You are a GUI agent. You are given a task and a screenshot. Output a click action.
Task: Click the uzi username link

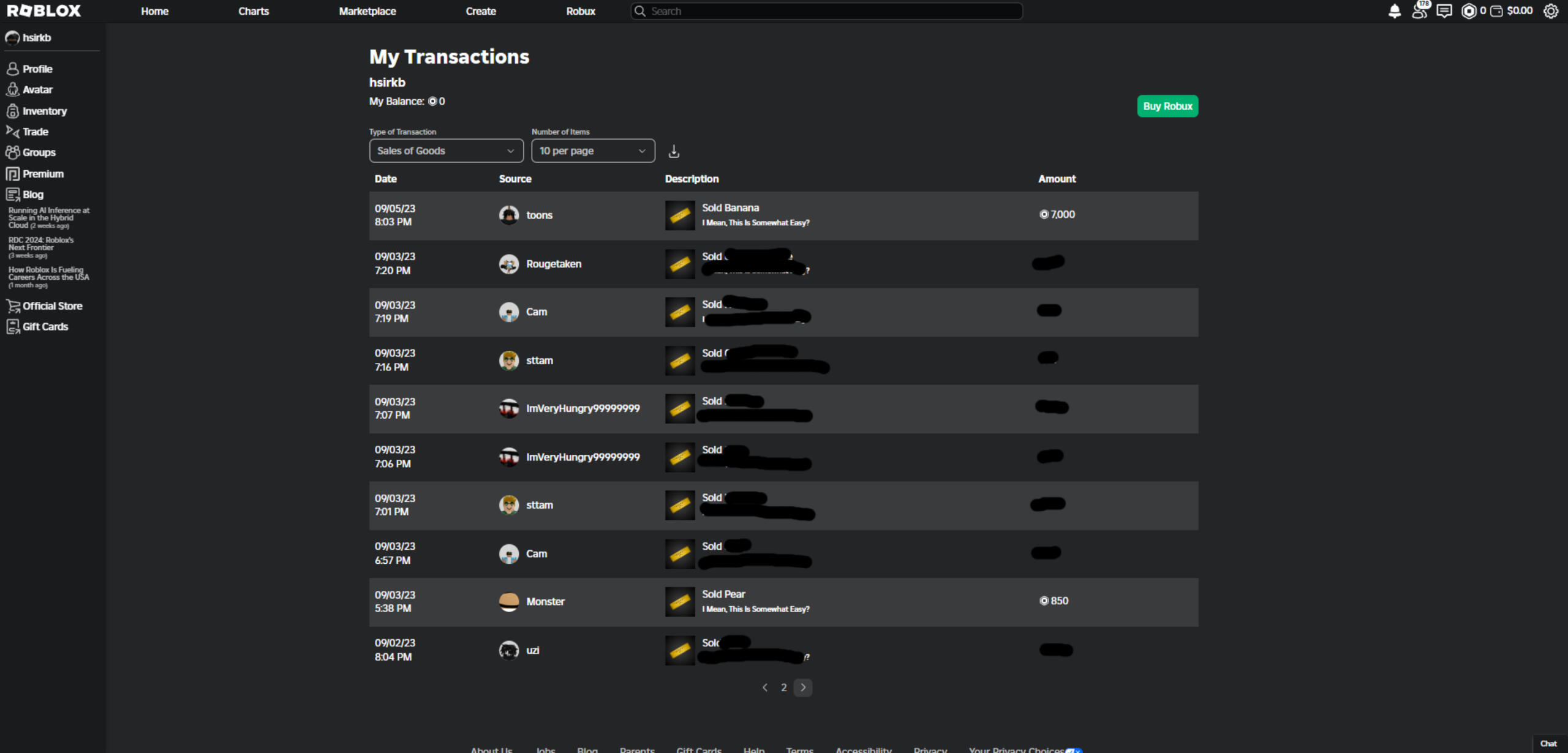click(533, 650)
